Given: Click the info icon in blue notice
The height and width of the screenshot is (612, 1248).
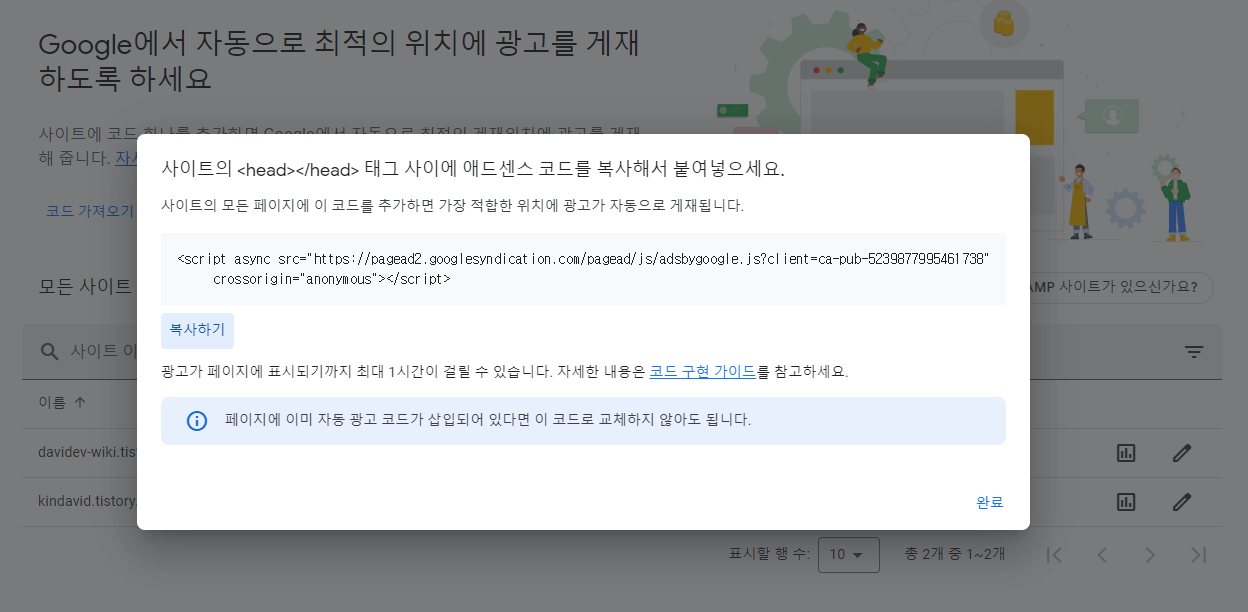Looking at the screenshot, I should [x=197, y=421].
